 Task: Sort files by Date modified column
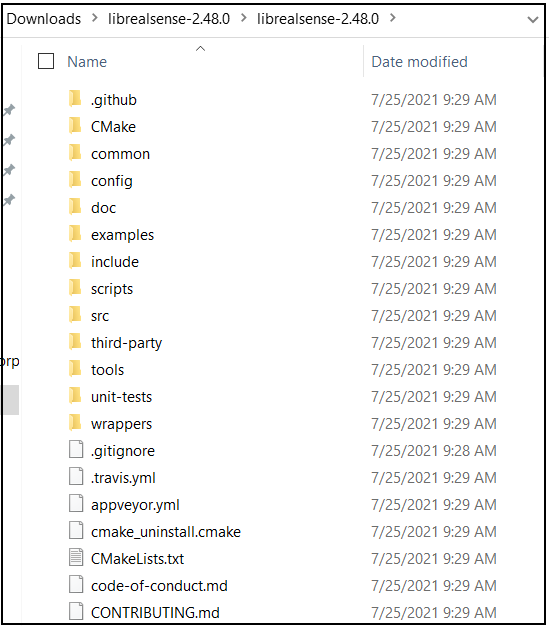tap(419, 62)
